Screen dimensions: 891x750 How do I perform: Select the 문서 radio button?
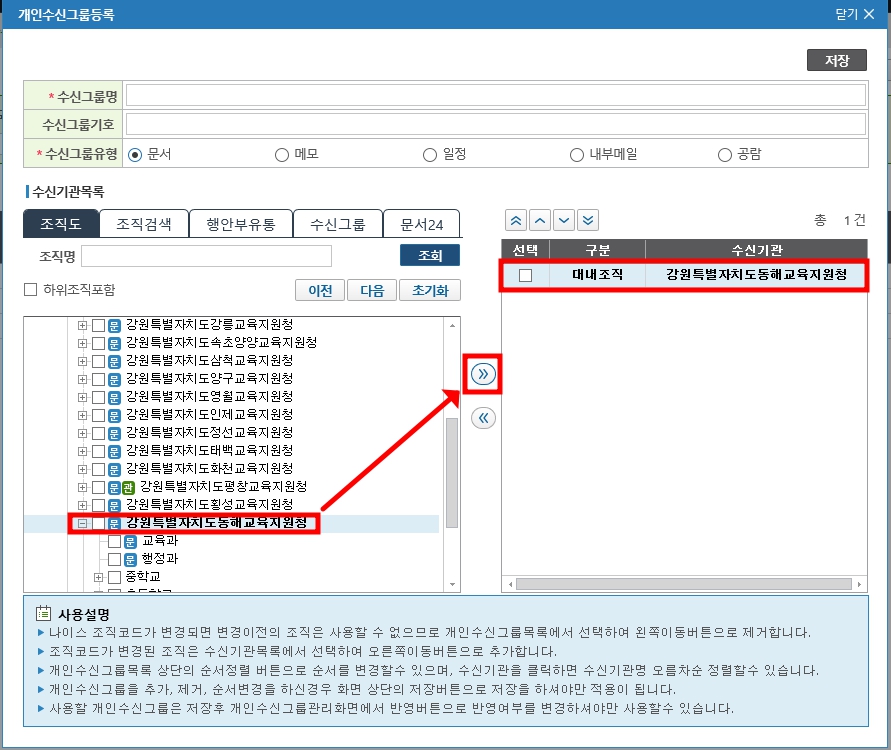pos(135,155)
